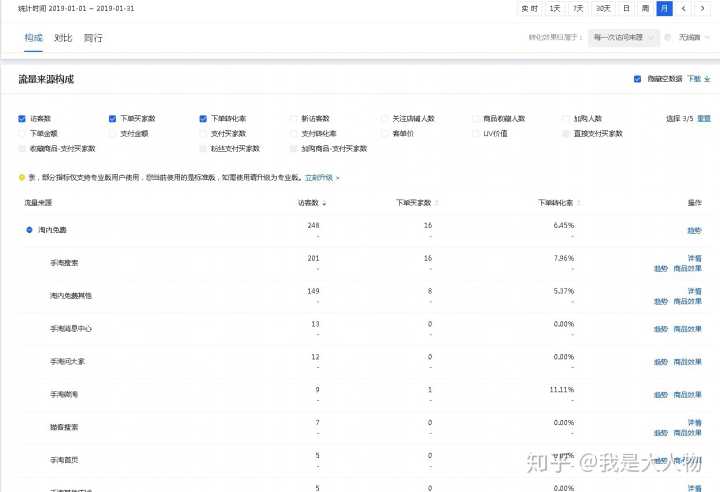720x492 pixels.
Task: Open 详情 link for the 手淘搜索 row
Action: click(695, 258)
